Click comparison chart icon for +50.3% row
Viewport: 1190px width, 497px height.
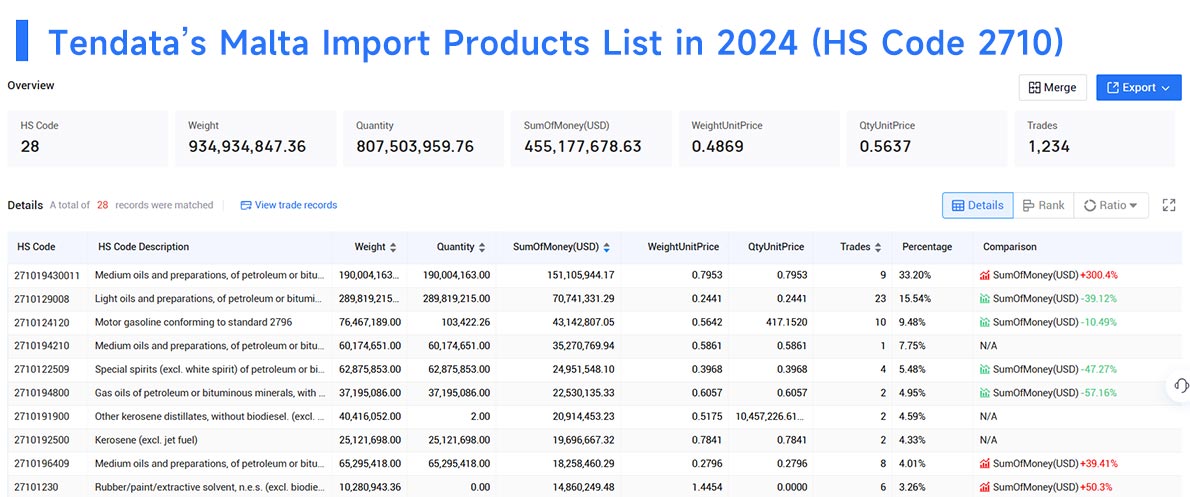coord(985,486)
